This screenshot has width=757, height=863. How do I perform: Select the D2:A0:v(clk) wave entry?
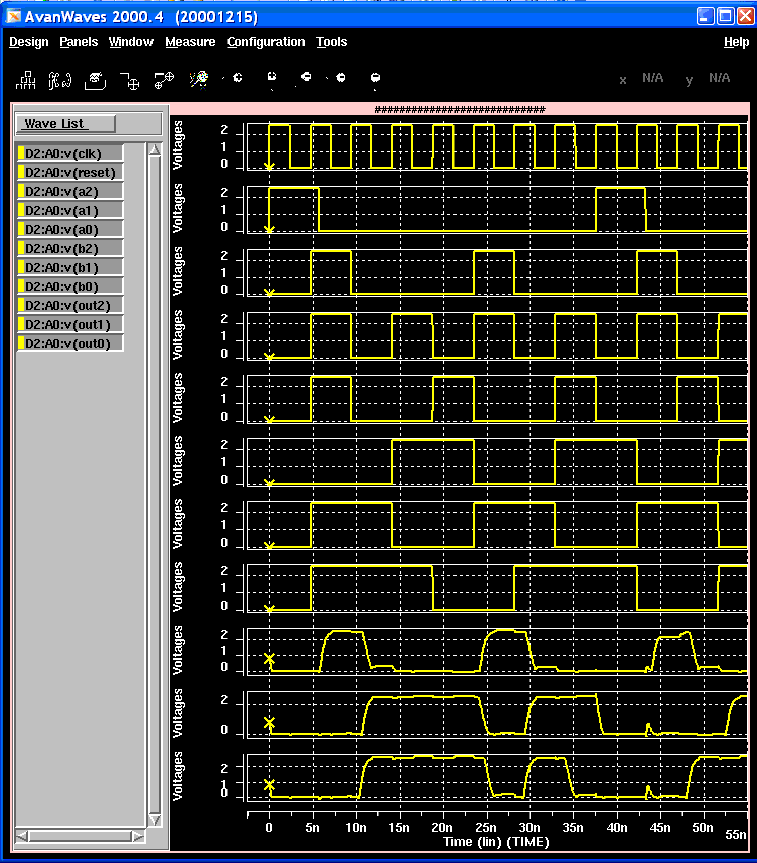click(69, 154)
